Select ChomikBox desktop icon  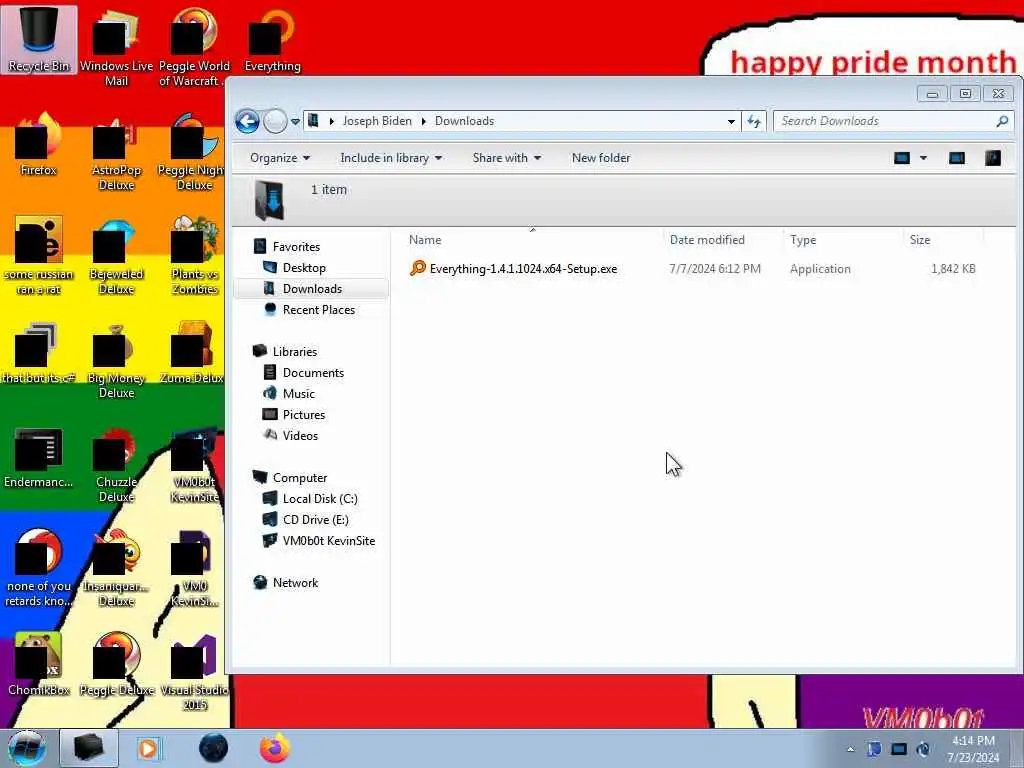point(39,665)
